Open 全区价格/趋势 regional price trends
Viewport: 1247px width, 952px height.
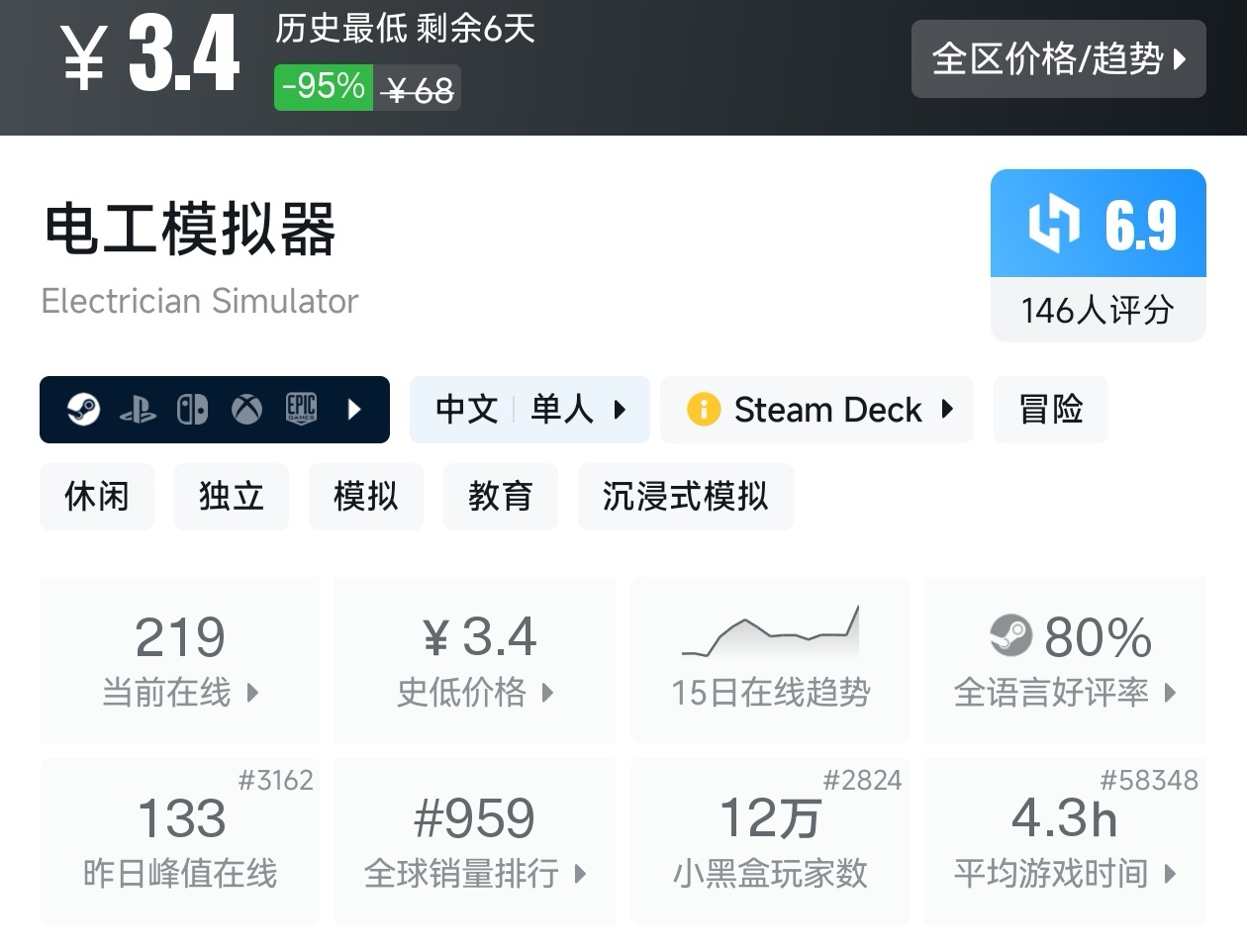coord(1058,59)
